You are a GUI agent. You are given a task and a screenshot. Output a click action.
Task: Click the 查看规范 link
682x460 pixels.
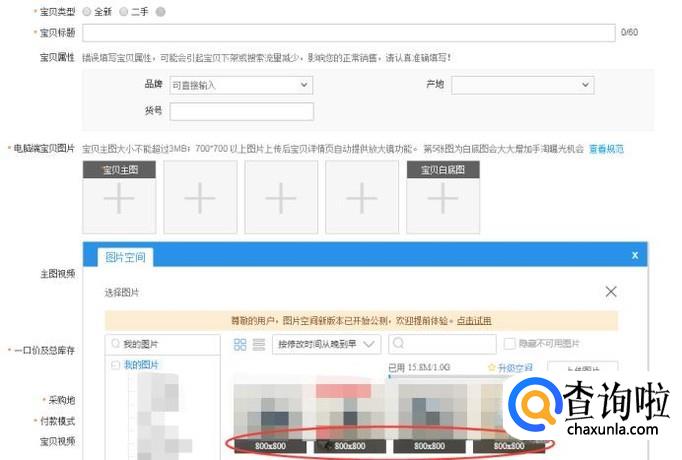(x=606, y=149)
